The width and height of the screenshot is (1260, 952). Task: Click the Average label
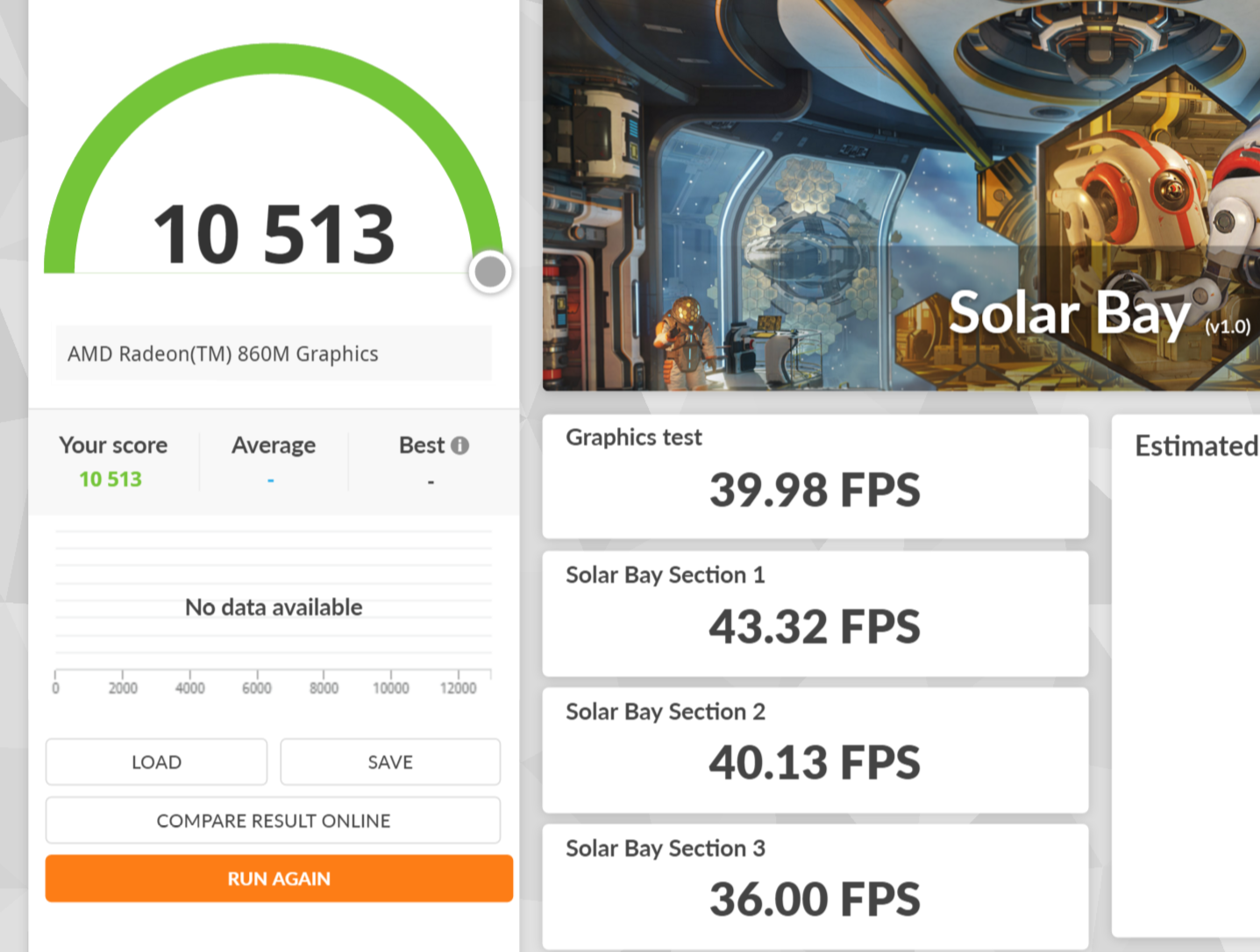tap(274, 445)
